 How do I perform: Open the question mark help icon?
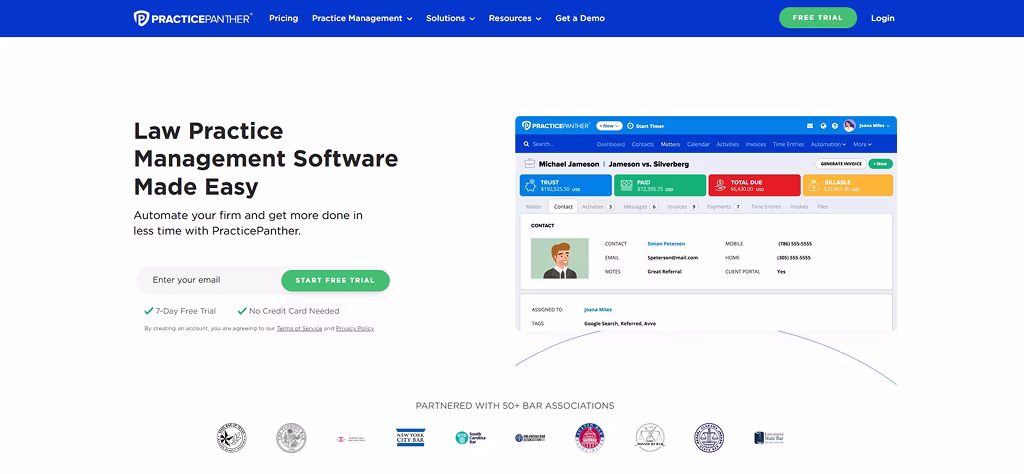click(835, 126)
